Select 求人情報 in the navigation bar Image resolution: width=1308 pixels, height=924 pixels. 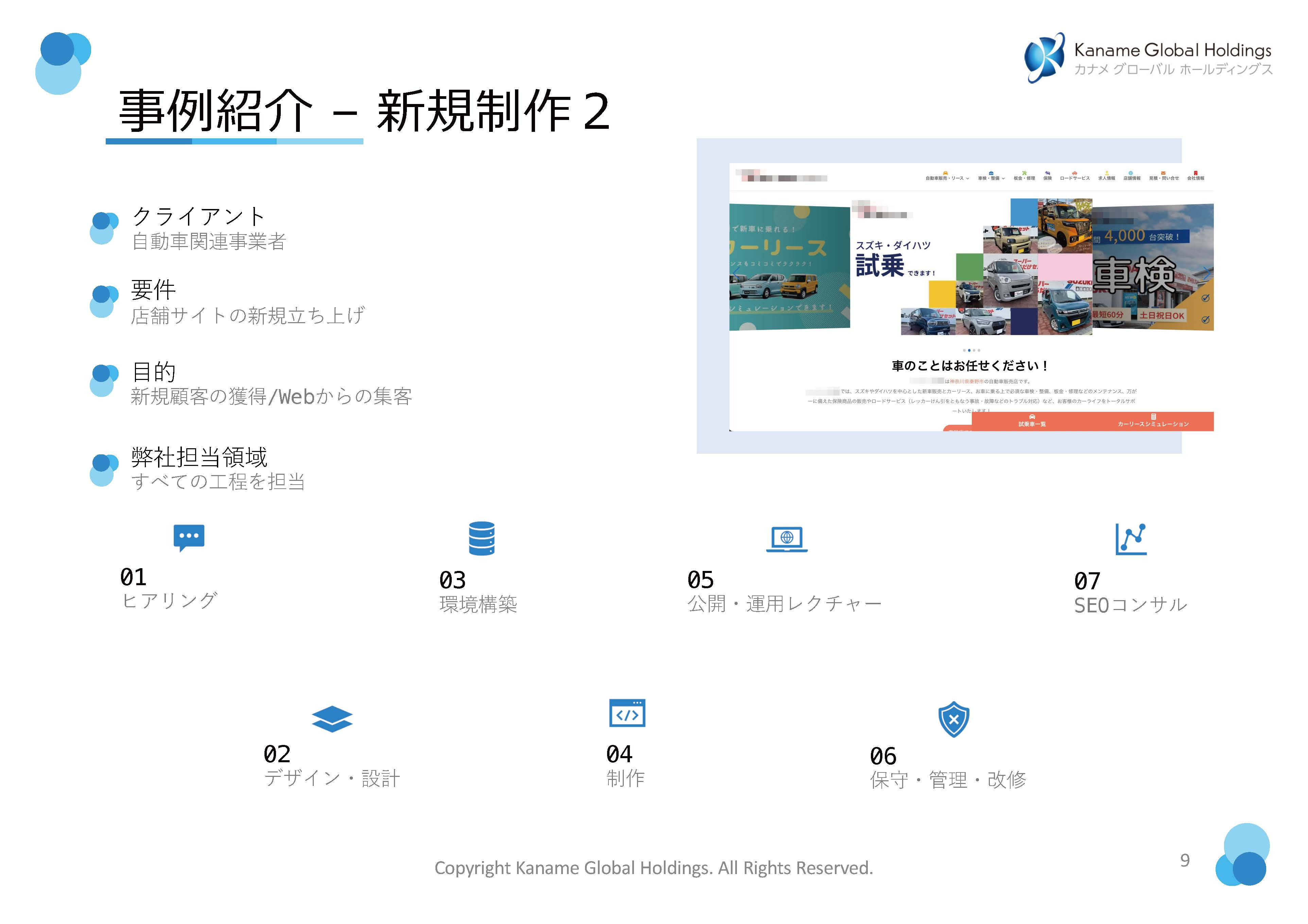click(1107, 178)
